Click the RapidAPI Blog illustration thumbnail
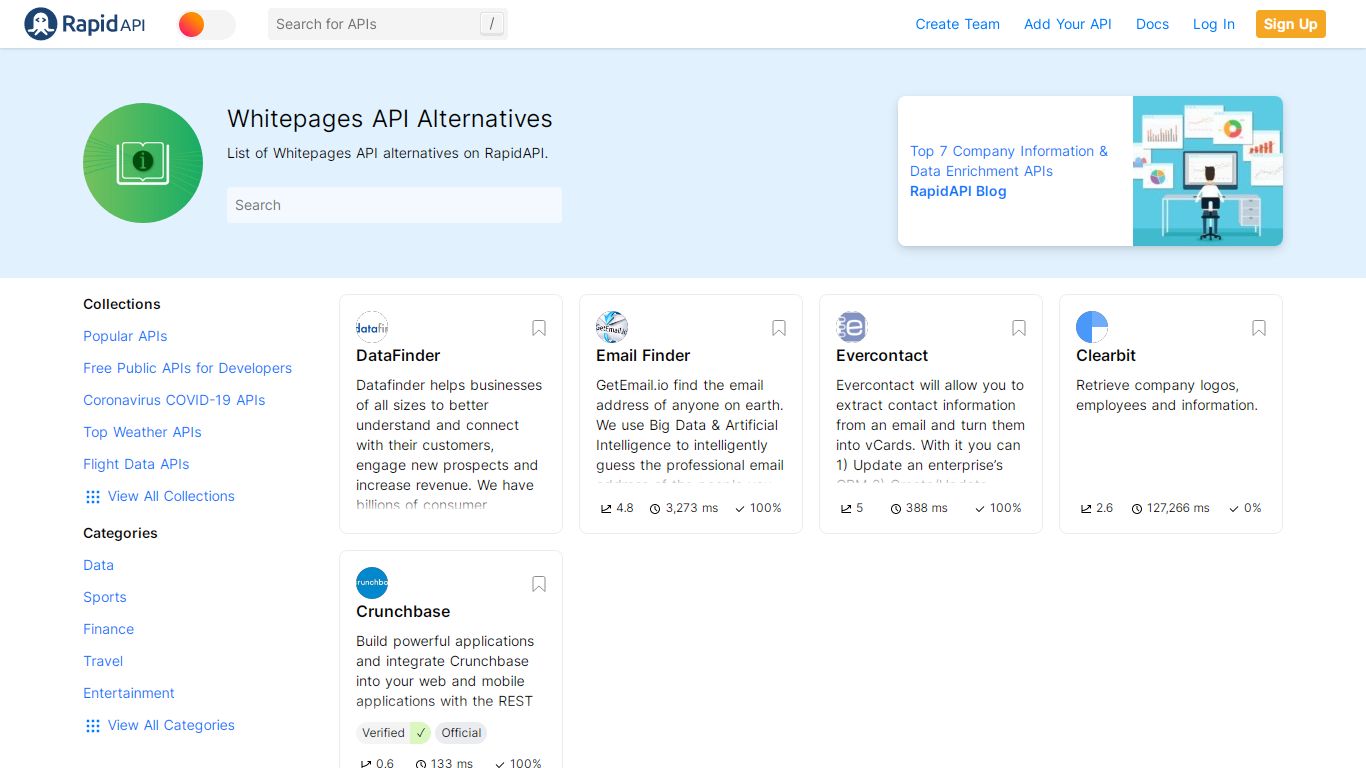This screenshot has width=1366, height=768. pyautogui.click(x=1207, y=171)
